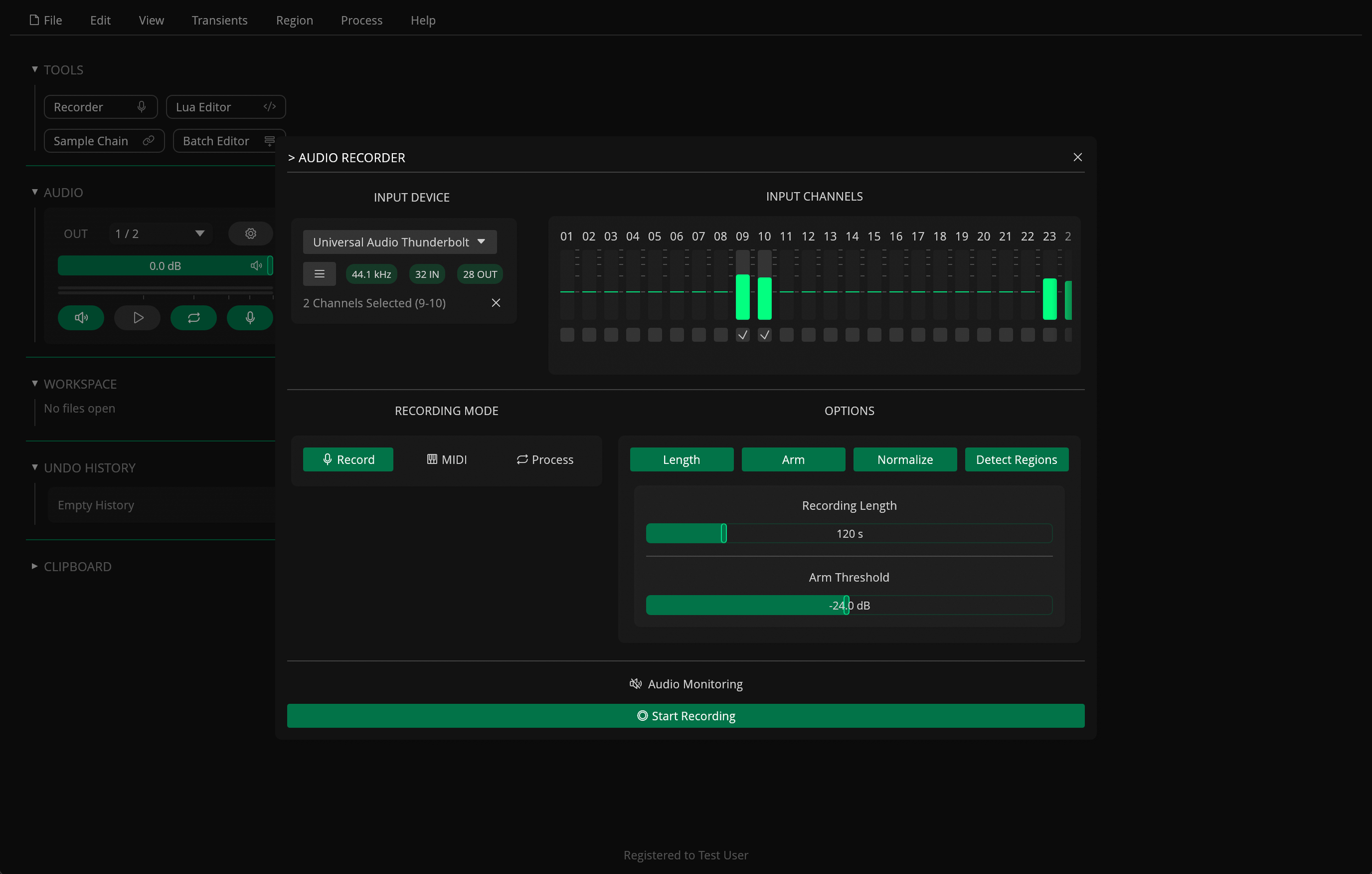Select Process recording mode

click(x=545, y=460)
